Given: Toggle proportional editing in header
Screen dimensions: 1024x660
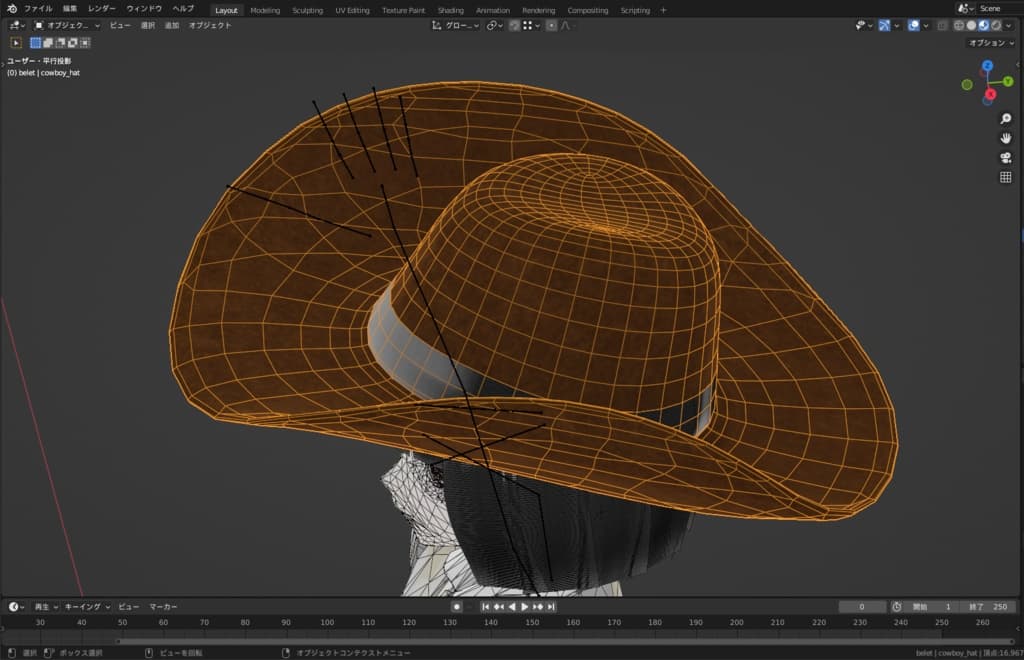Looking at the screenshot, I should point(552,25).
